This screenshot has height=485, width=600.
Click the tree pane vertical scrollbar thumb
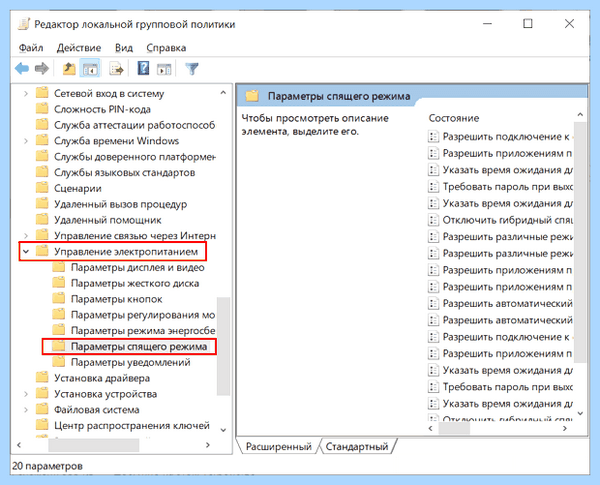223,346
